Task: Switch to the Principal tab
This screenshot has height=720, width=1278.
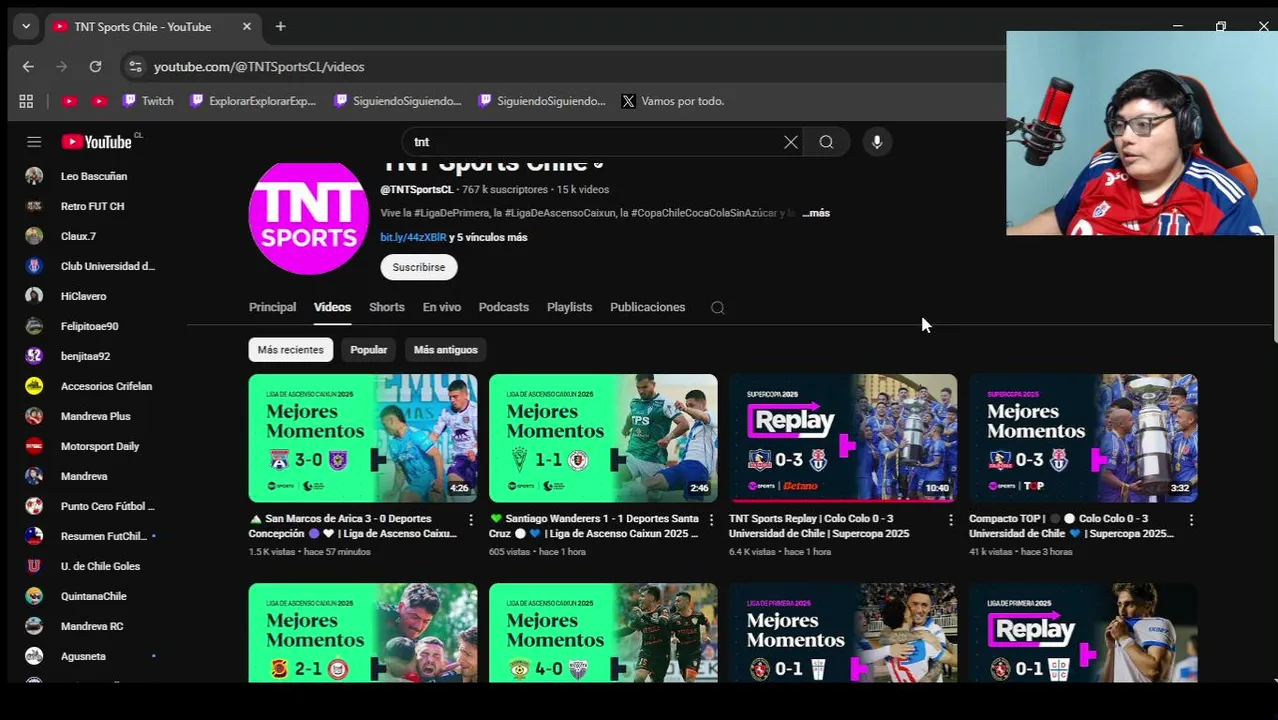Action: 272,307
